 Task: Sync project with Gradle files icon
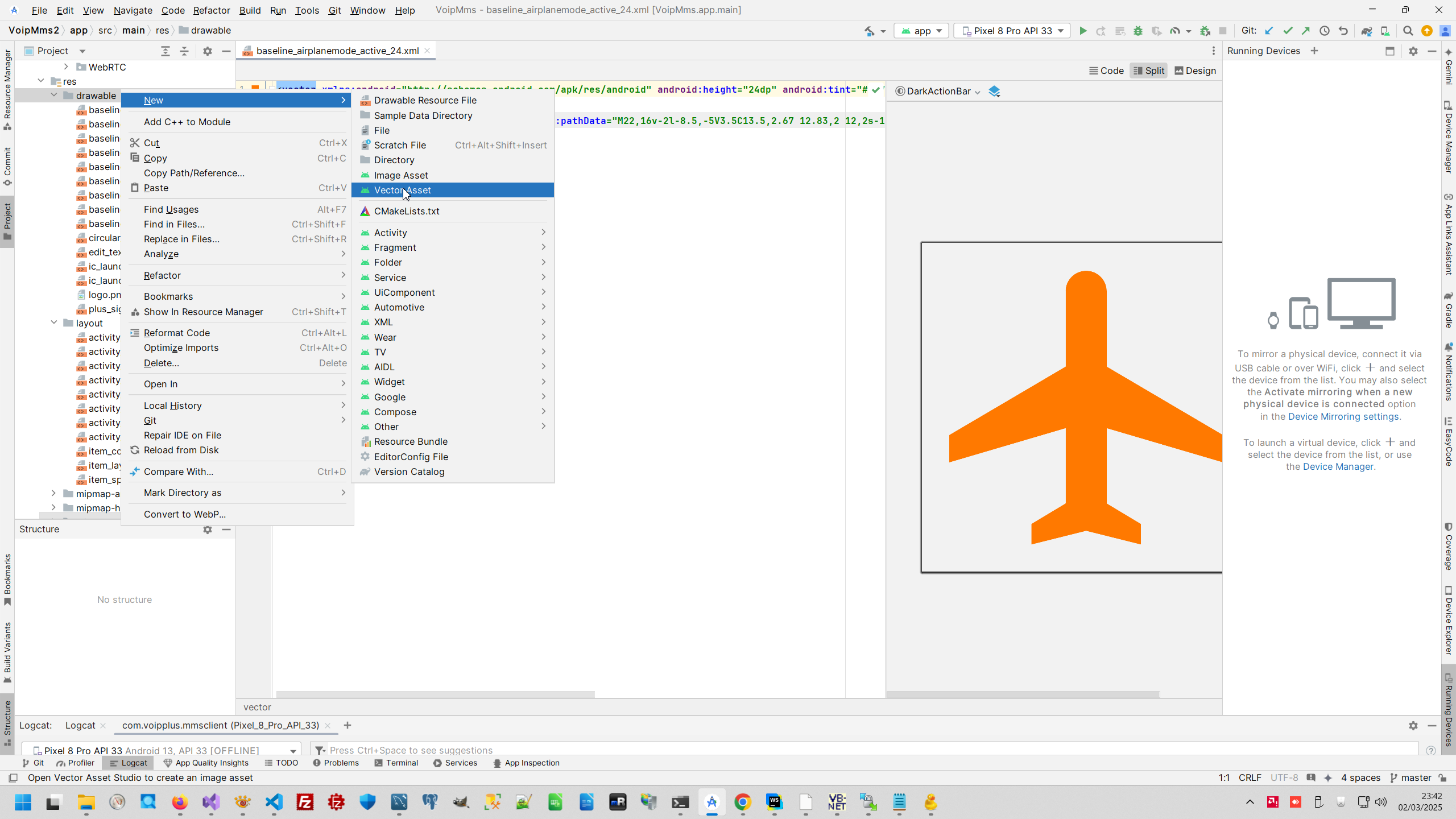point(1366,31)
